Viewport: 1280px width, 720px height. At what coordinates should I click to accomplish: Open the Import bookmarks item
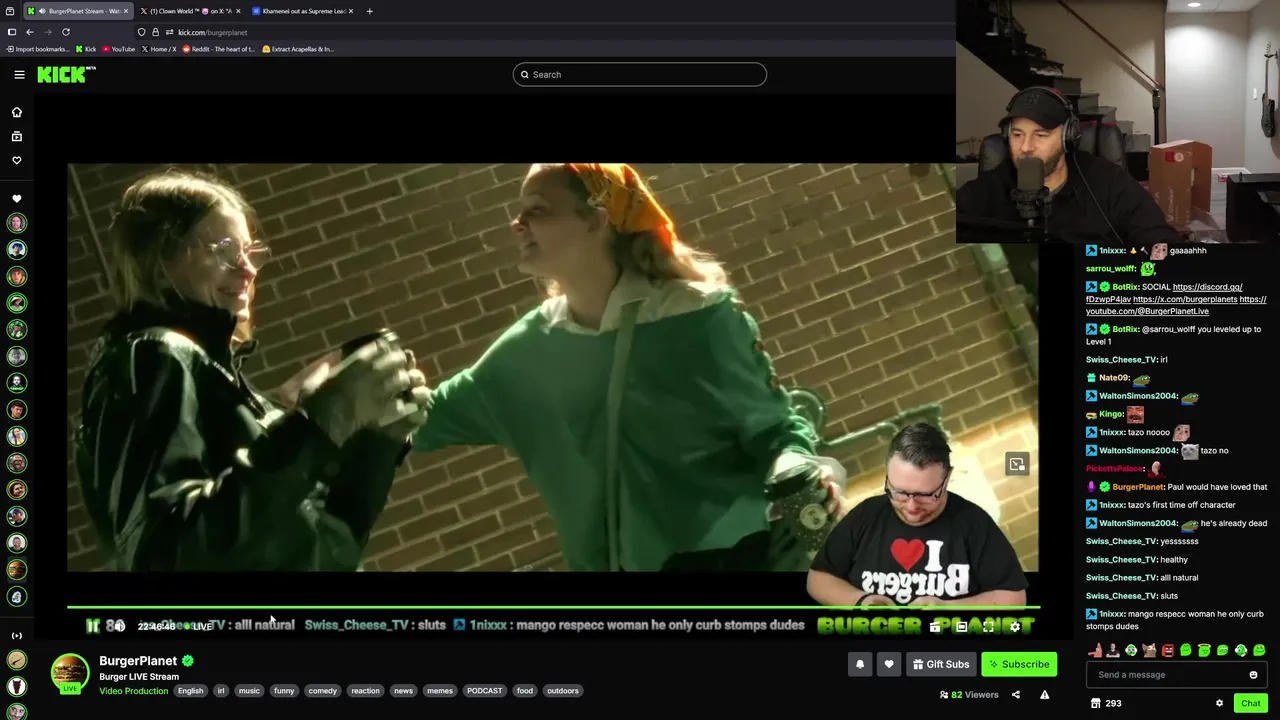pos(38,49)
